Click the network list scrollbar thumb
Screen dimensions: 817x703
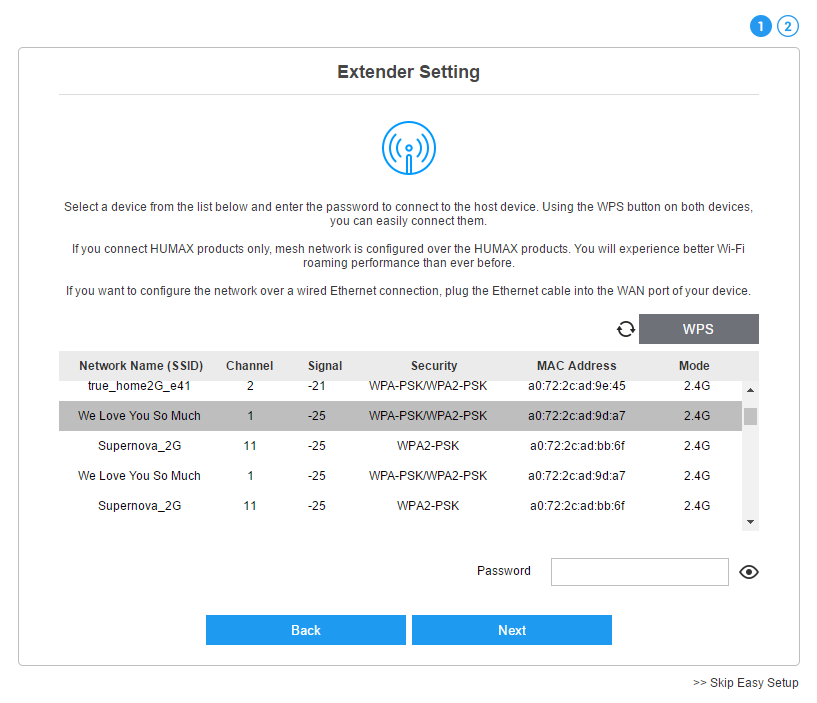(750, 416)
